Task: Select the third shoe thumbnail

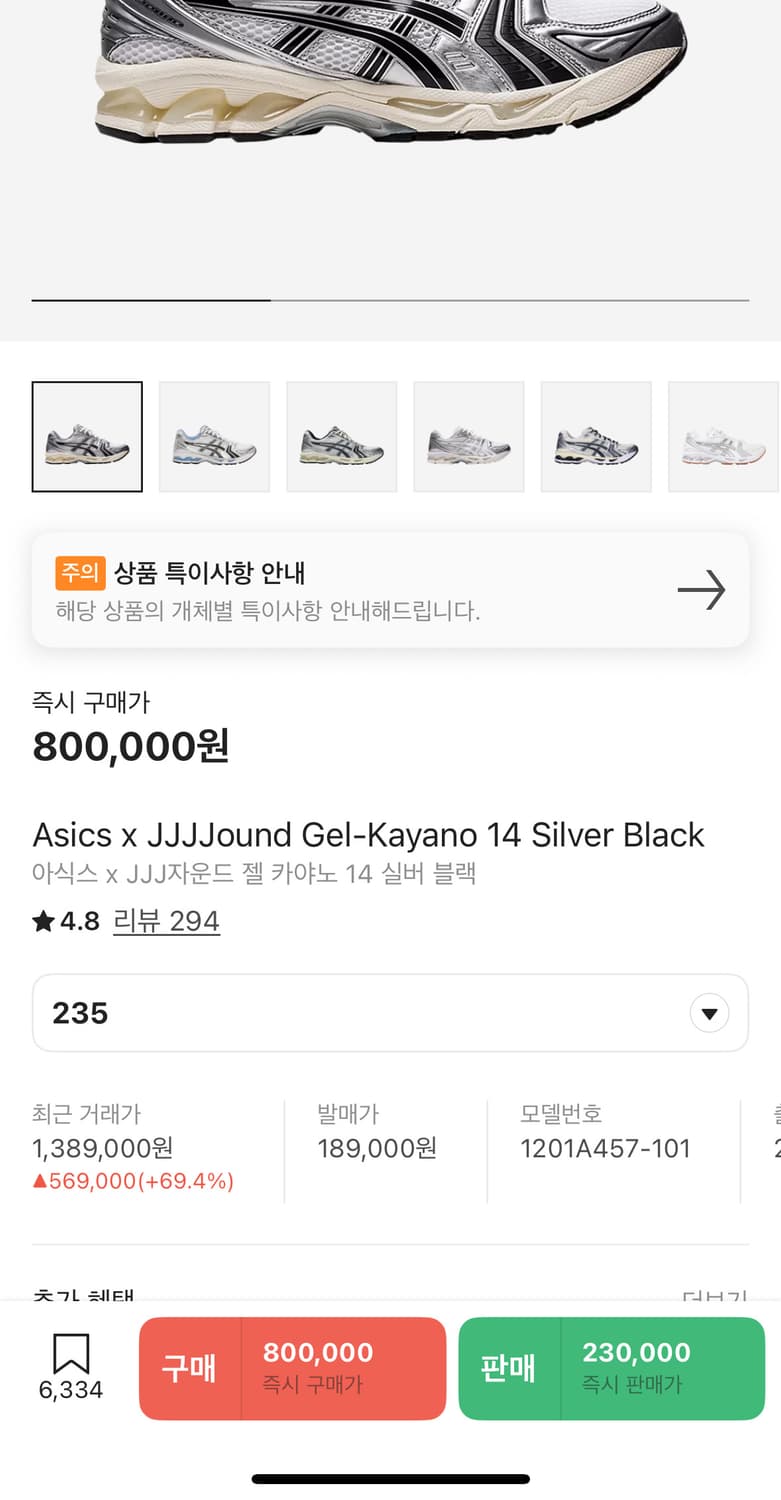Action: 342,437
